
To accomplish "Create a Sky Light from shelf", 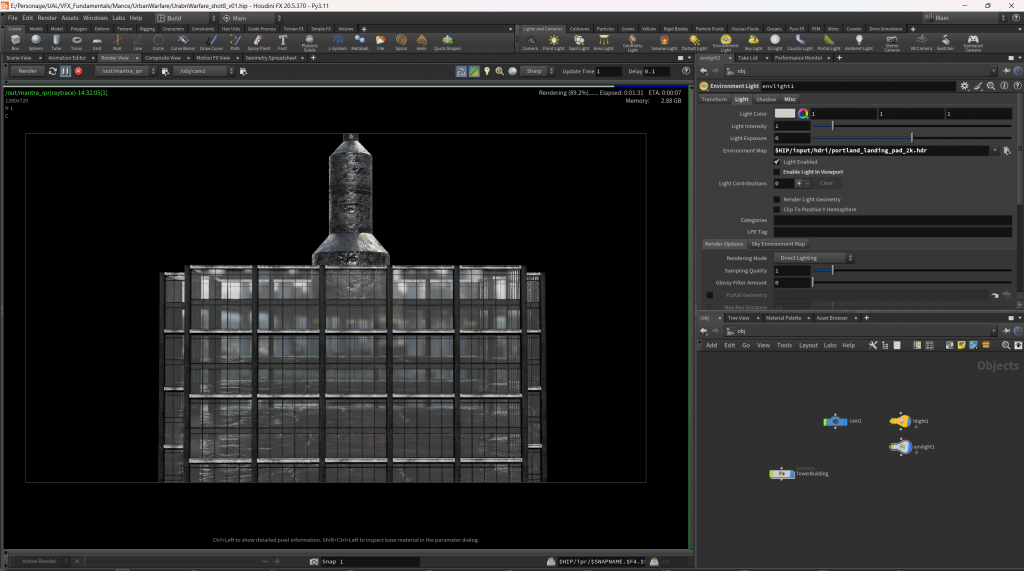I will (753, 43).
